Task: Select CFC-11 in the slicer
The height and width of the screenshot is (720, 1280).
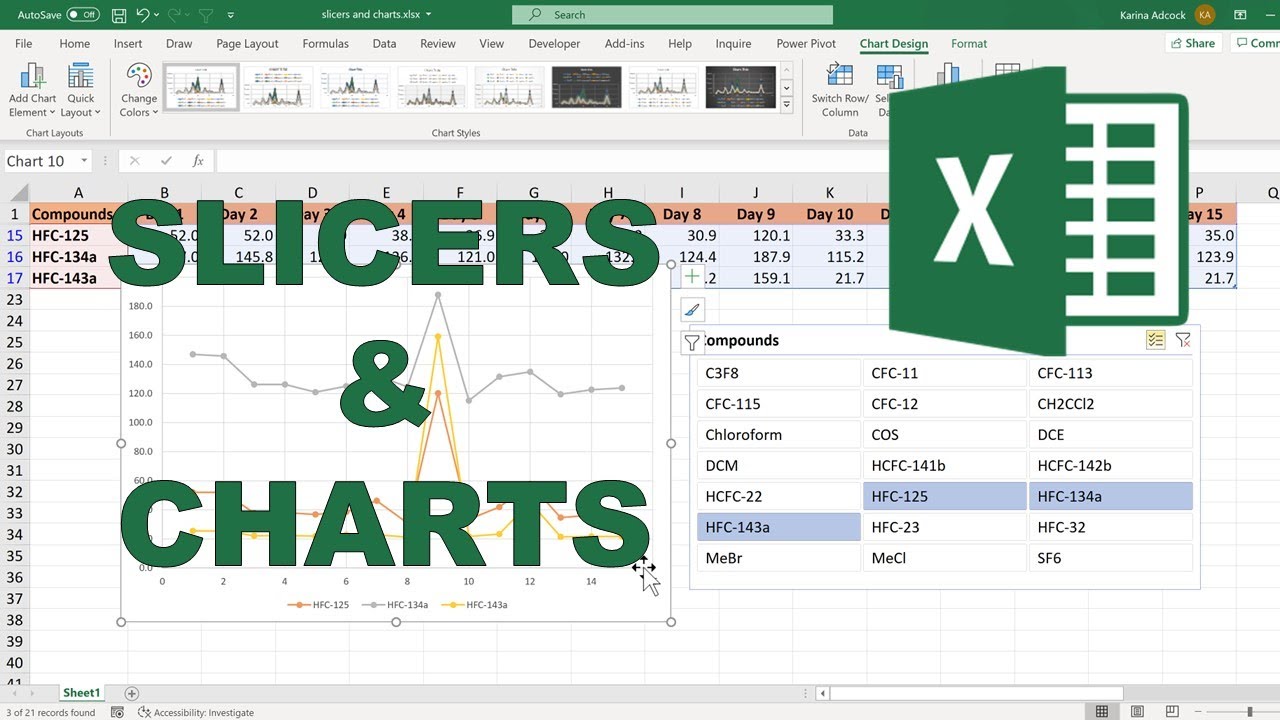Action: 944,373
